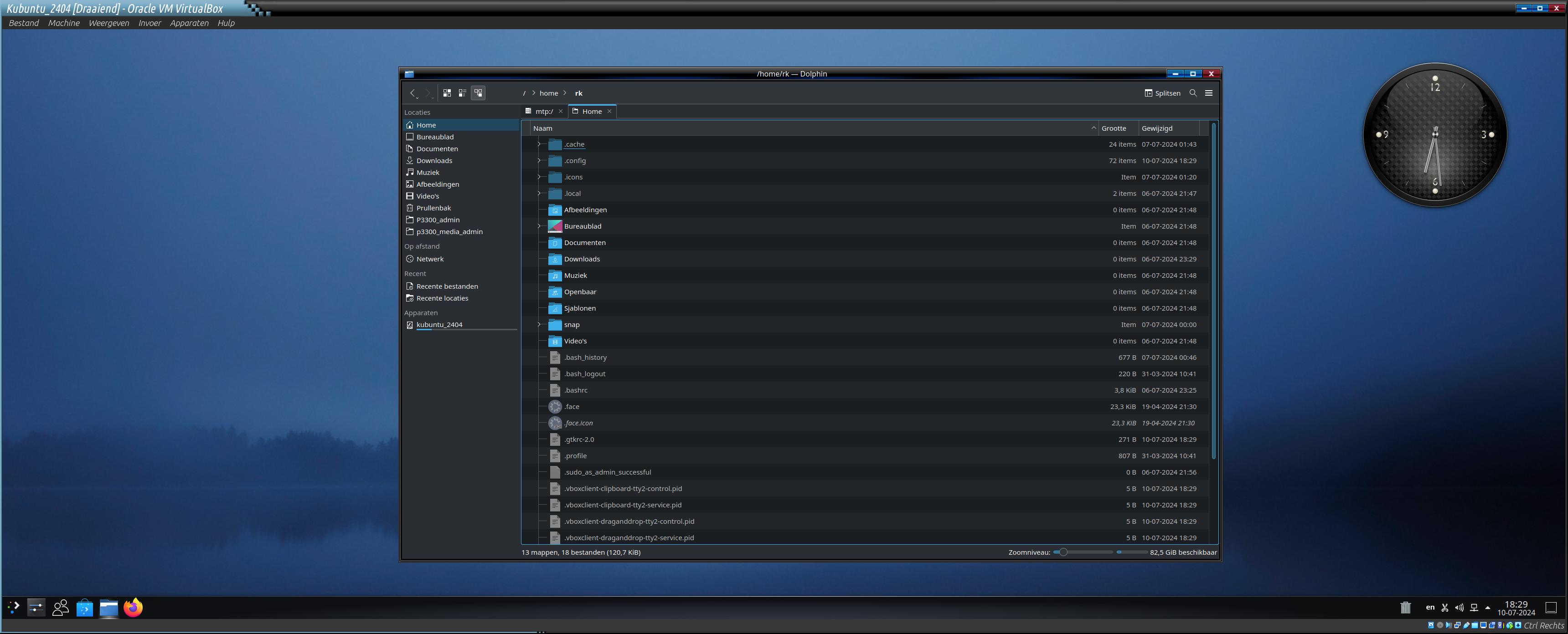The image size is (1568, 634).
Task: Expand the snap folder tree
Action: tap(539, 325)
